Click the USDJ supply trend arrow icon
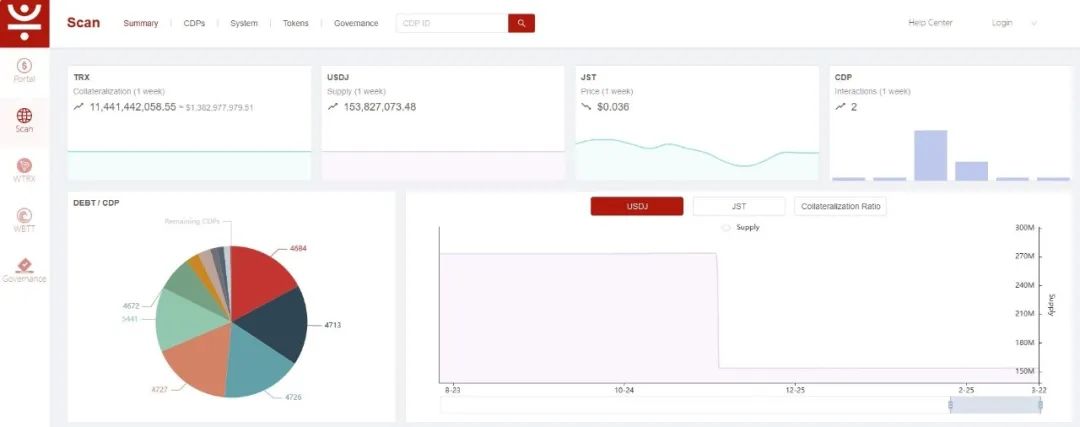The image size is (1080, 427). tap(333, 107)
